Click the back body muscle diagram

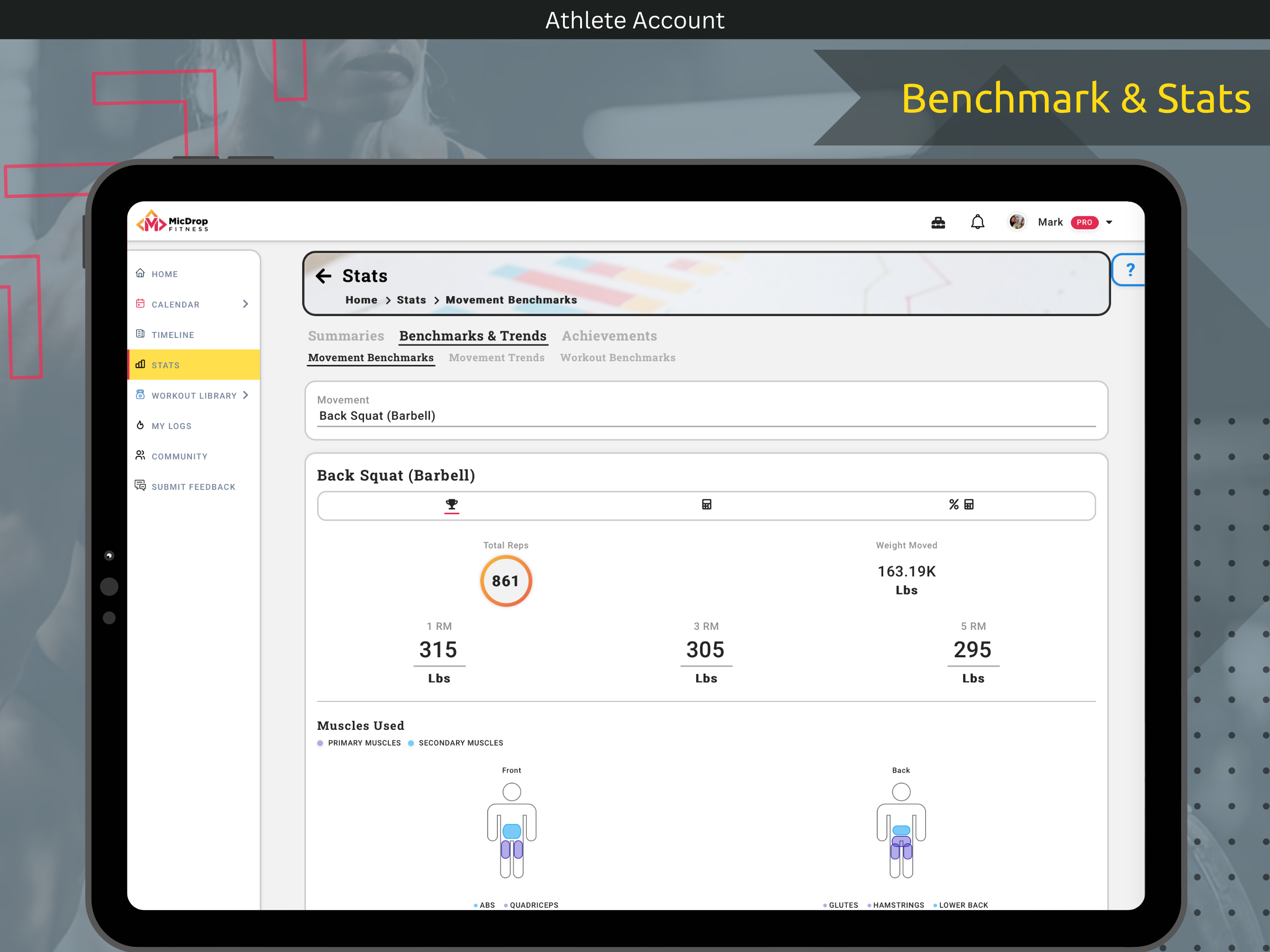click(901, 830)
